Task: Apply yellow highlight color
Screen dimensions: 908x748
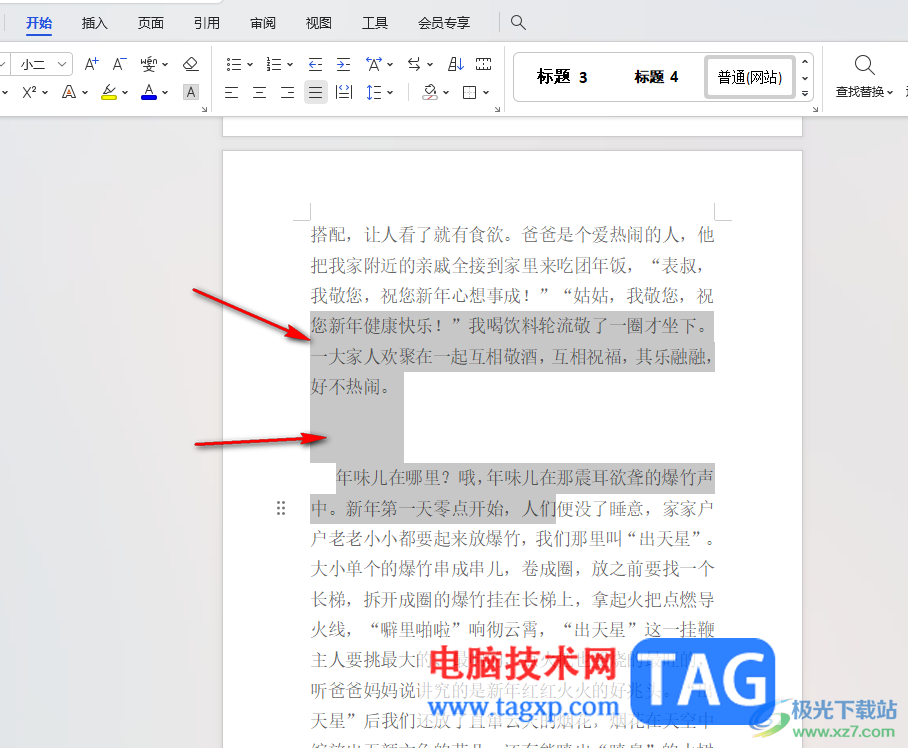Action: 109,92
